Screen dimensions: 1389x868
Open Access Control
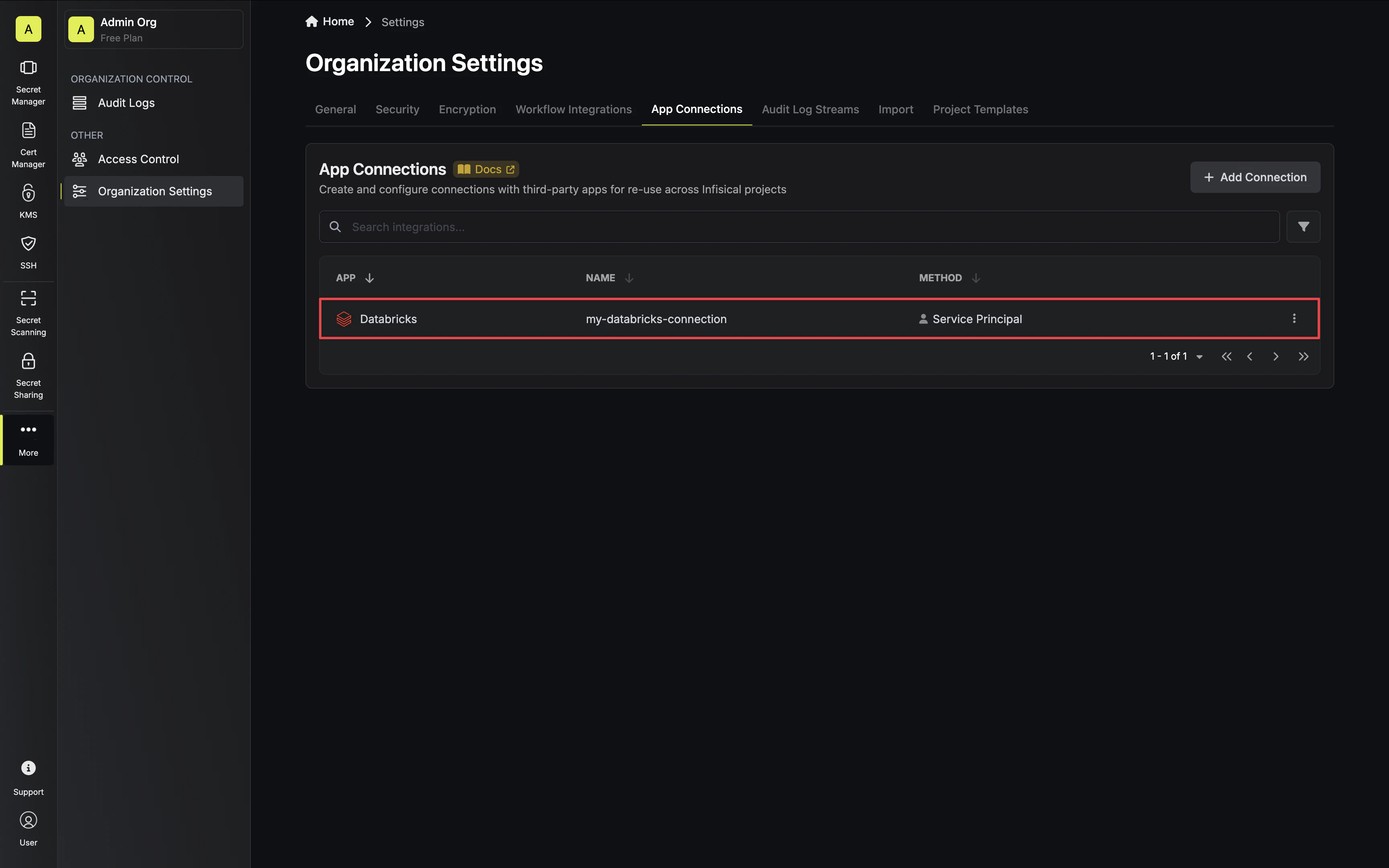[x=154, y=159]
